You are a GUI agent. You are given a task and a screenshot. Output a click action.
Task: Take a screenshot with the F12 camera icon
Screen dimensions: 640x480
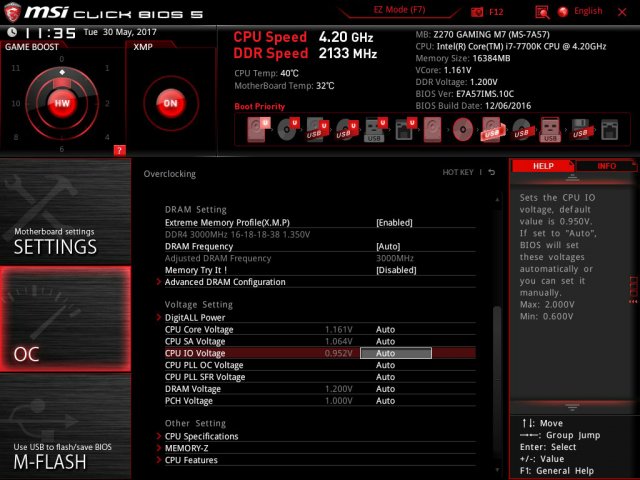tap(477, 12)
